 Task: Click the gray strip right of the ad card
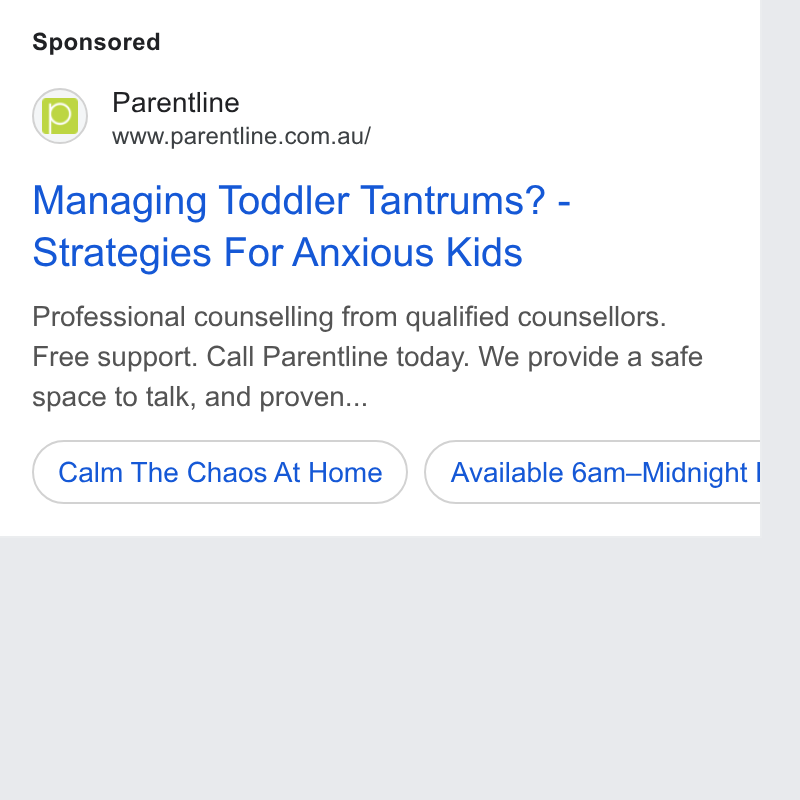point(780,268)
